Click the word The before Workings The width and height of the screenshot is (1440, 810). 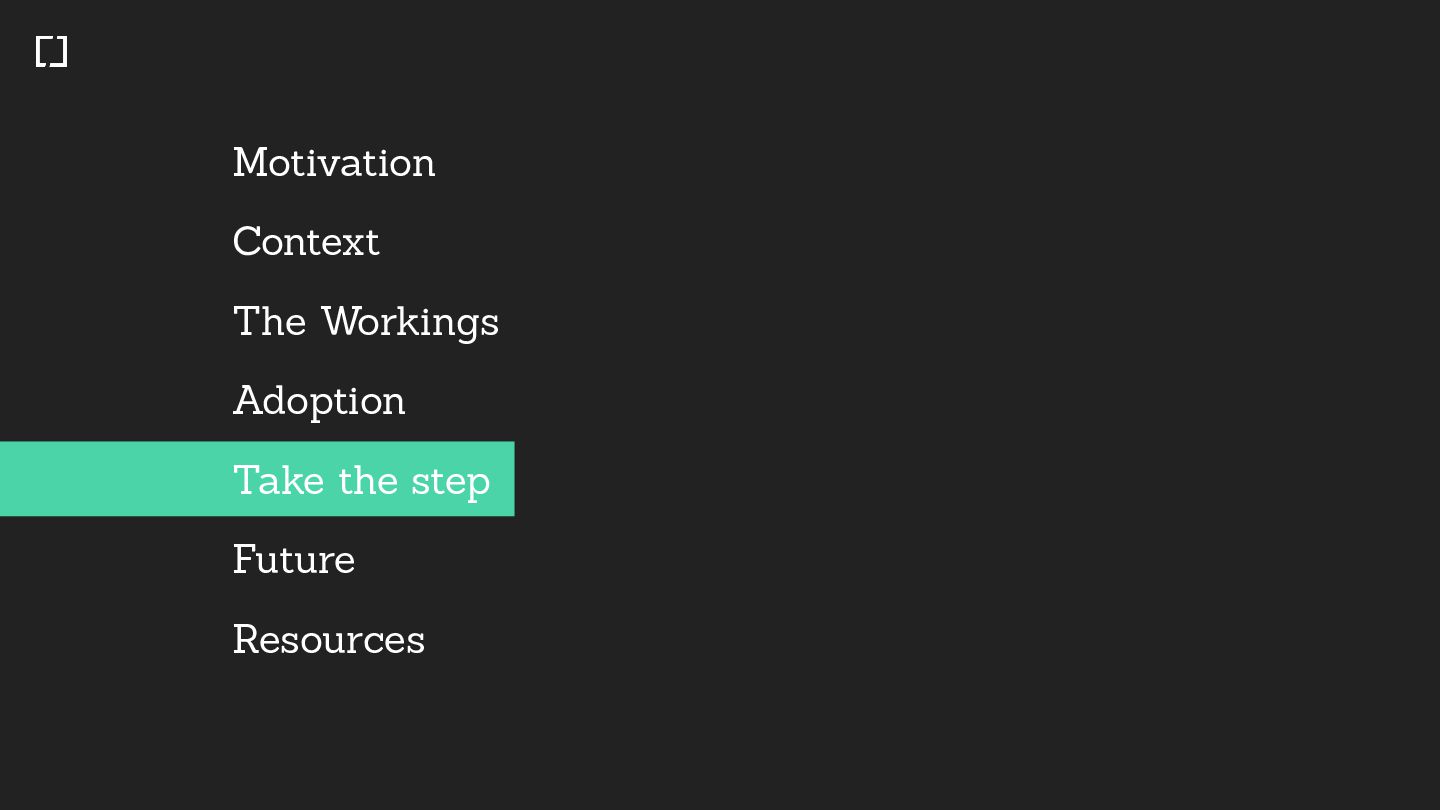coord(269,322)
